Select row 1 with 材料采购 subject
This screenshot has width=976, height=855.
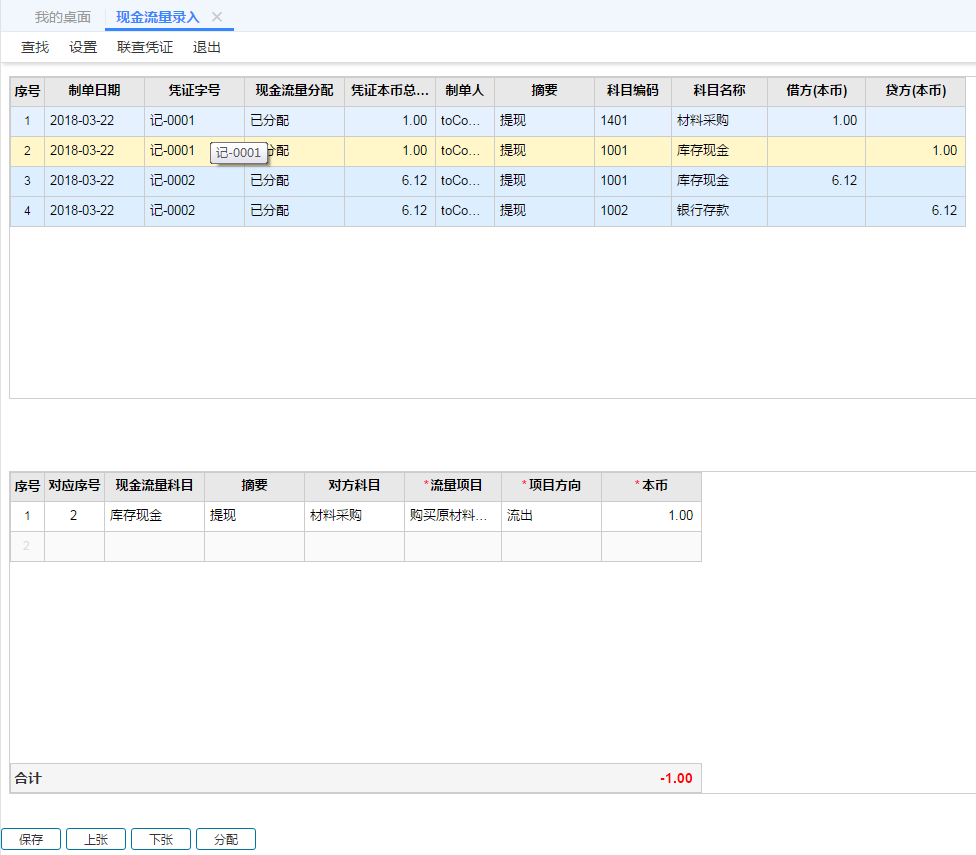tap(718, 121)
